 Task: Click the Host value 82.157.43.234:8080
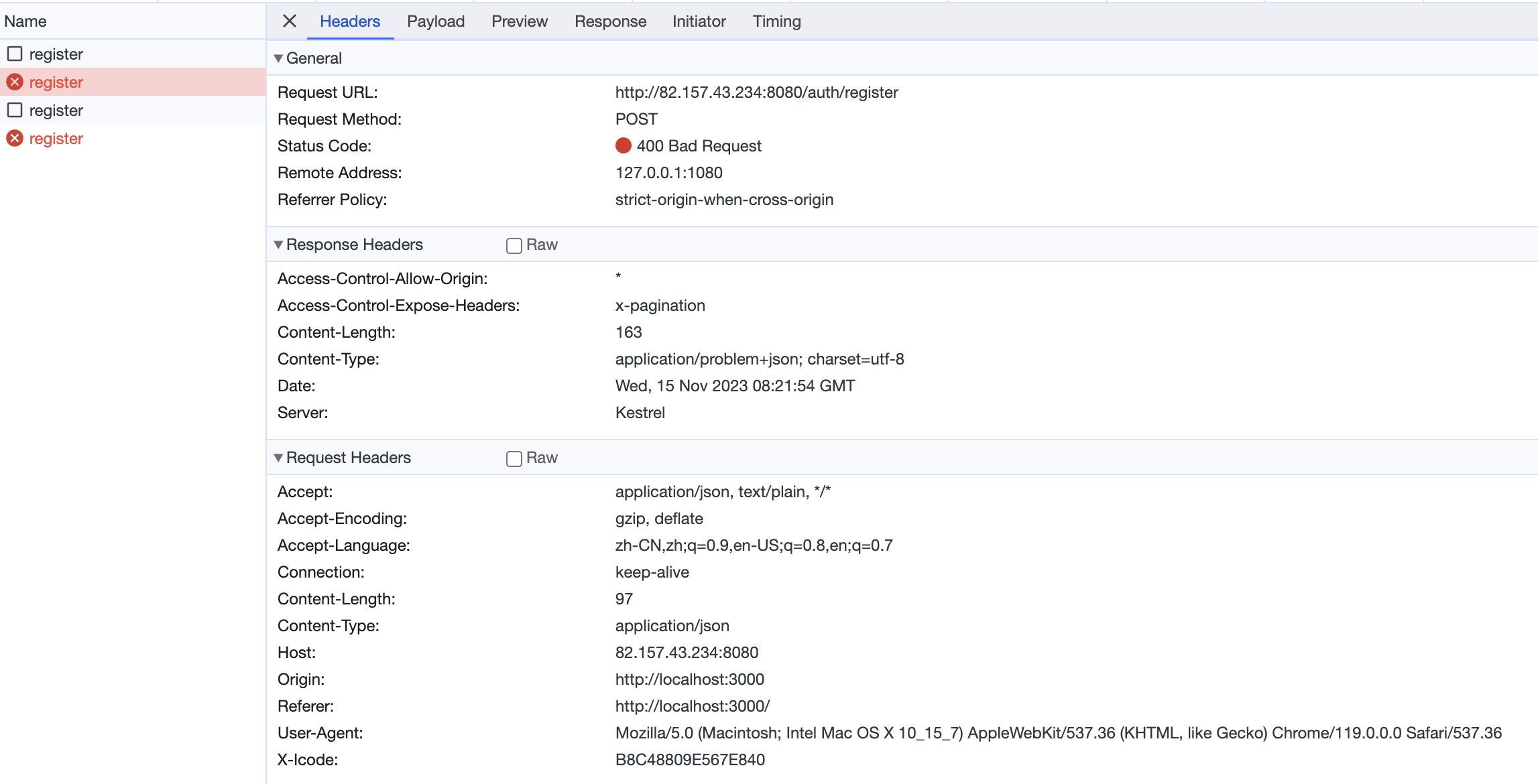pyautogui.click(x=687, y=653)
